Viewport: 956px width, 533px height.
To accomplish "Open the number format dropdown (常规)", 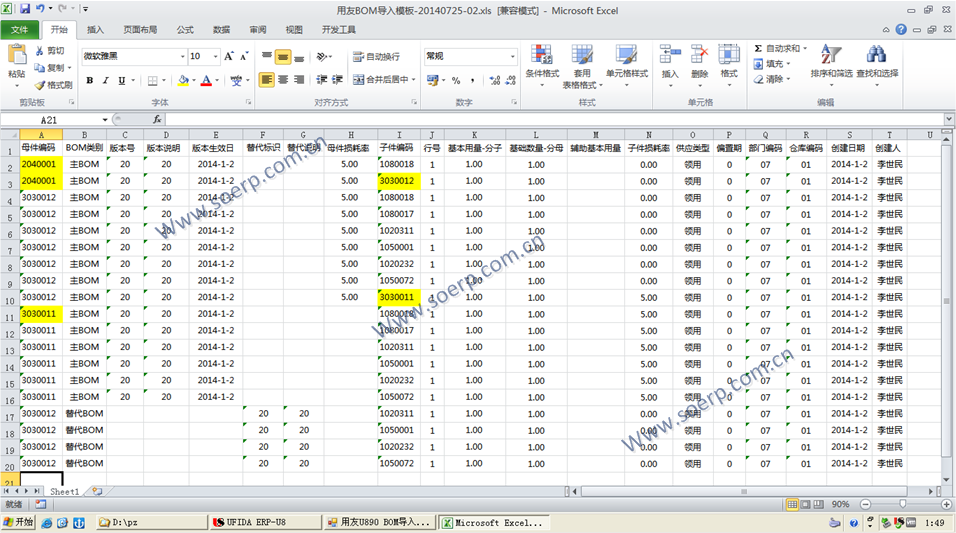I will 512,56.
